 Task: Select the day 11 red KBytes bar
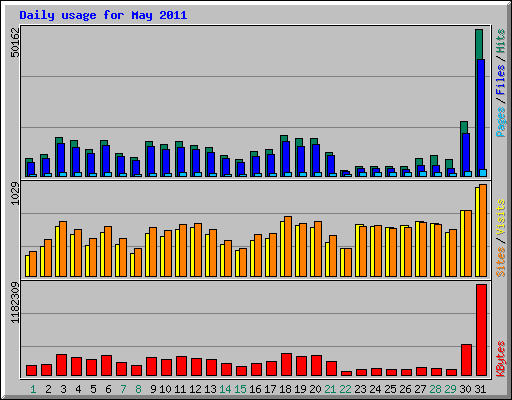[181, 366]
